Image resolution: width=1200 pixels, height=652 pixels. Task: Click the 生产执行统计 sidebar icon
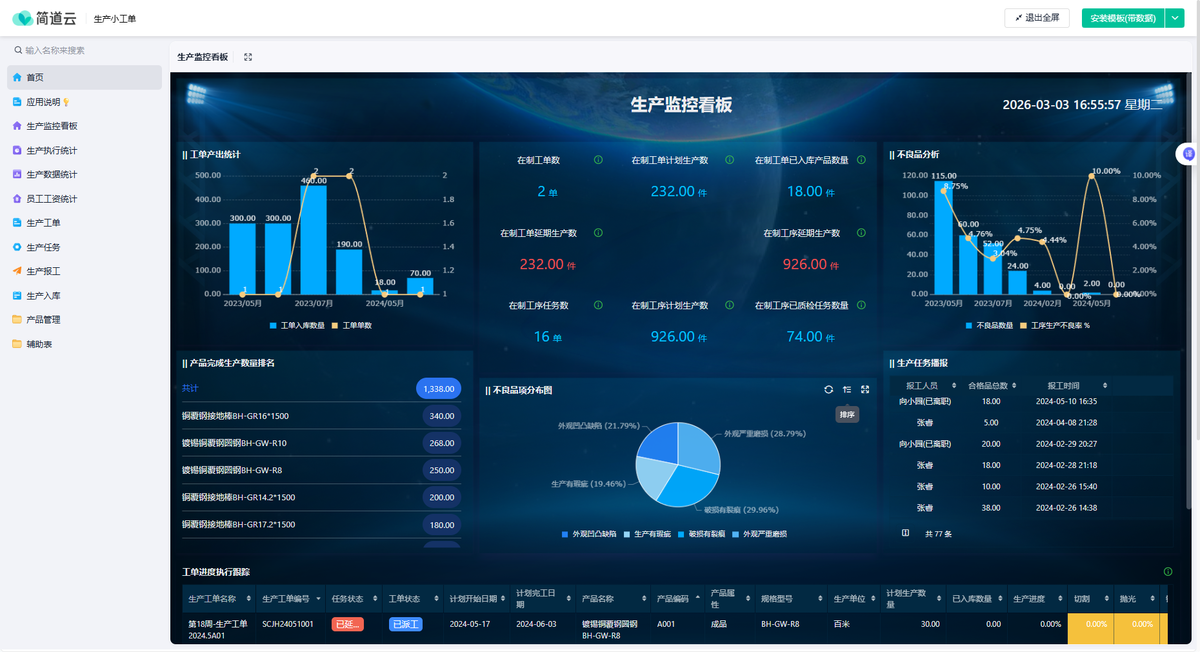tap(17, 150)
